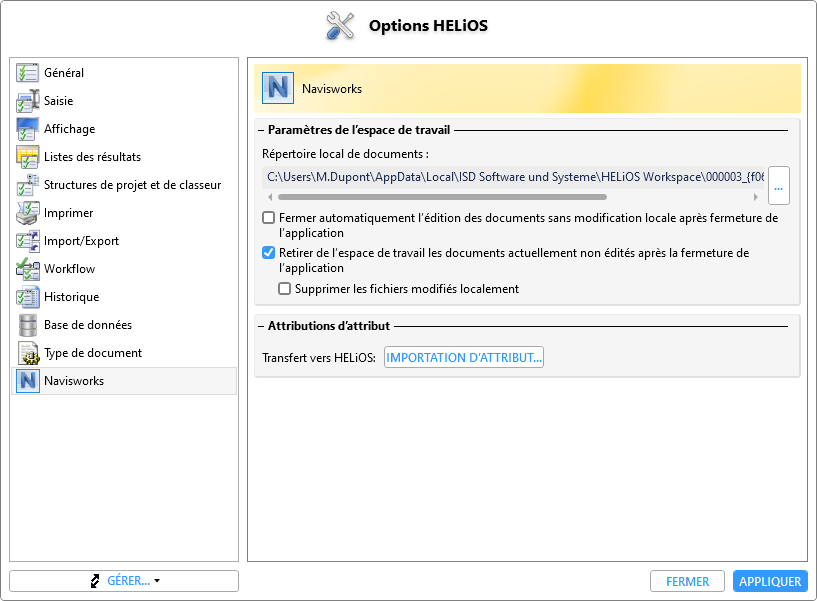The width and height of the screenshot is (817, 601).
Task: Click the Type de document icon
Action: click(27, 353)
